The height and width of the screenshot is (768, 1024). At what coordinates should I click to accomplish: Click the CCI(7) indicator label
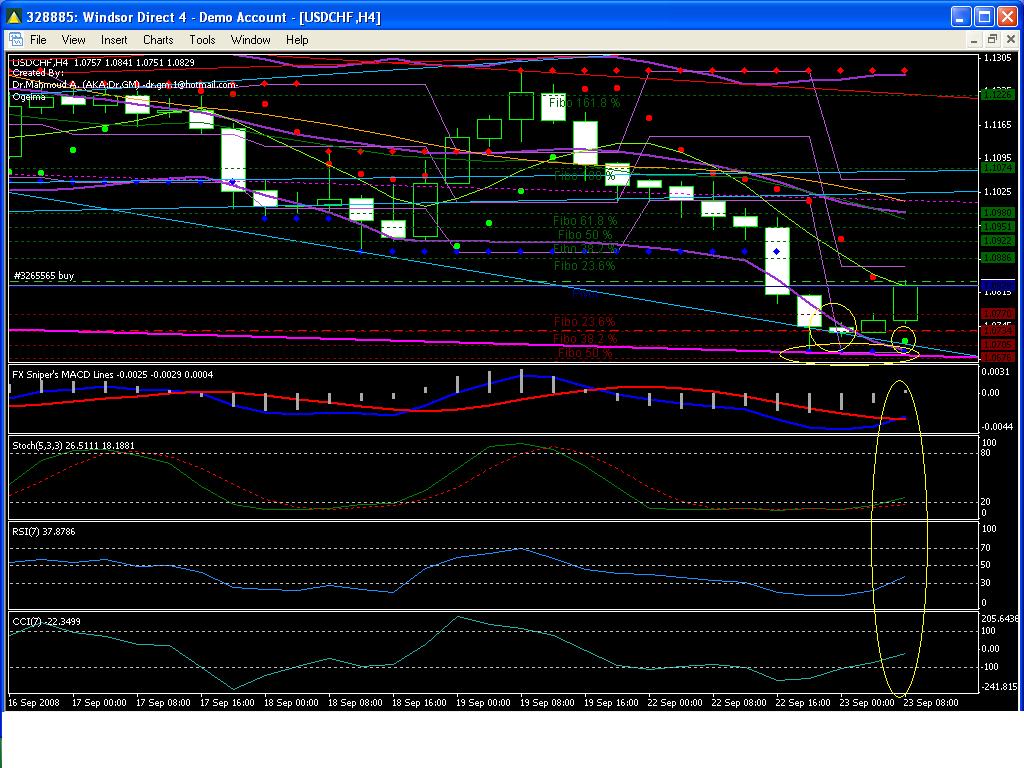(46, 621)
